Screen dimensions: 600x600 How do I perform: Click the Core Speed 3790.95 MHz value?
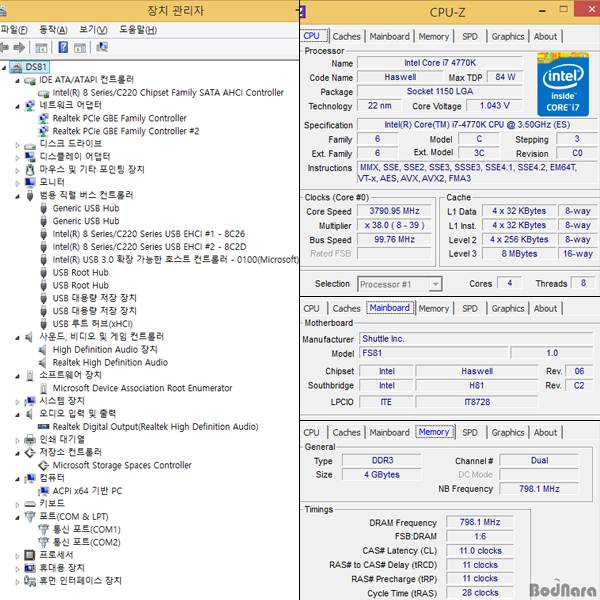coord(394,211)
